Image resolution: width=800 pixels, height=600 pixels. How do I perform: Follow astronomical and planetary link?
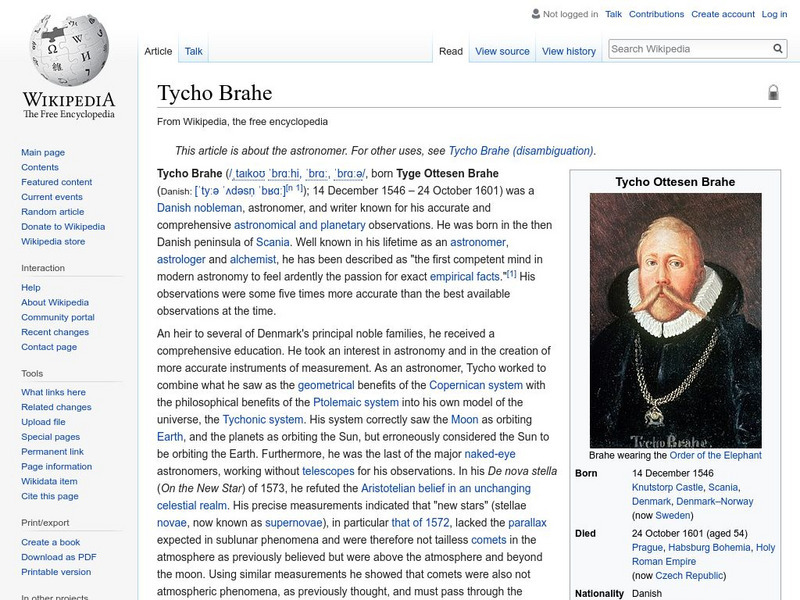coord(299,225)
